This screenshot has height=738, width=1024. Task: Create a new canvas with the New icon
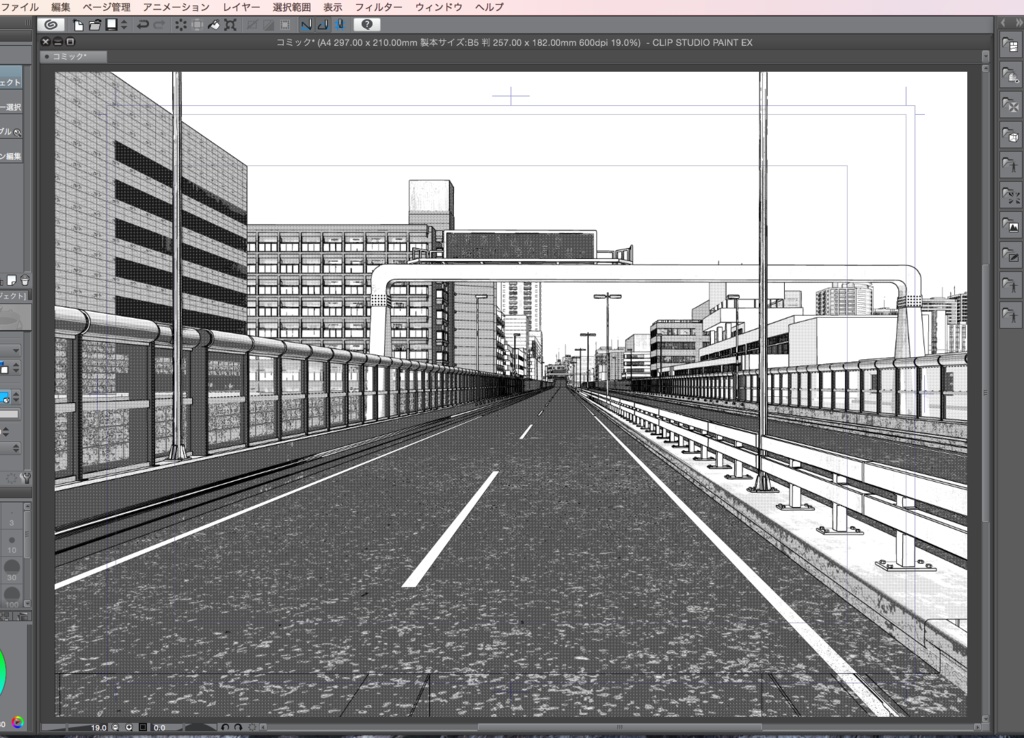(x=77, y=23)
